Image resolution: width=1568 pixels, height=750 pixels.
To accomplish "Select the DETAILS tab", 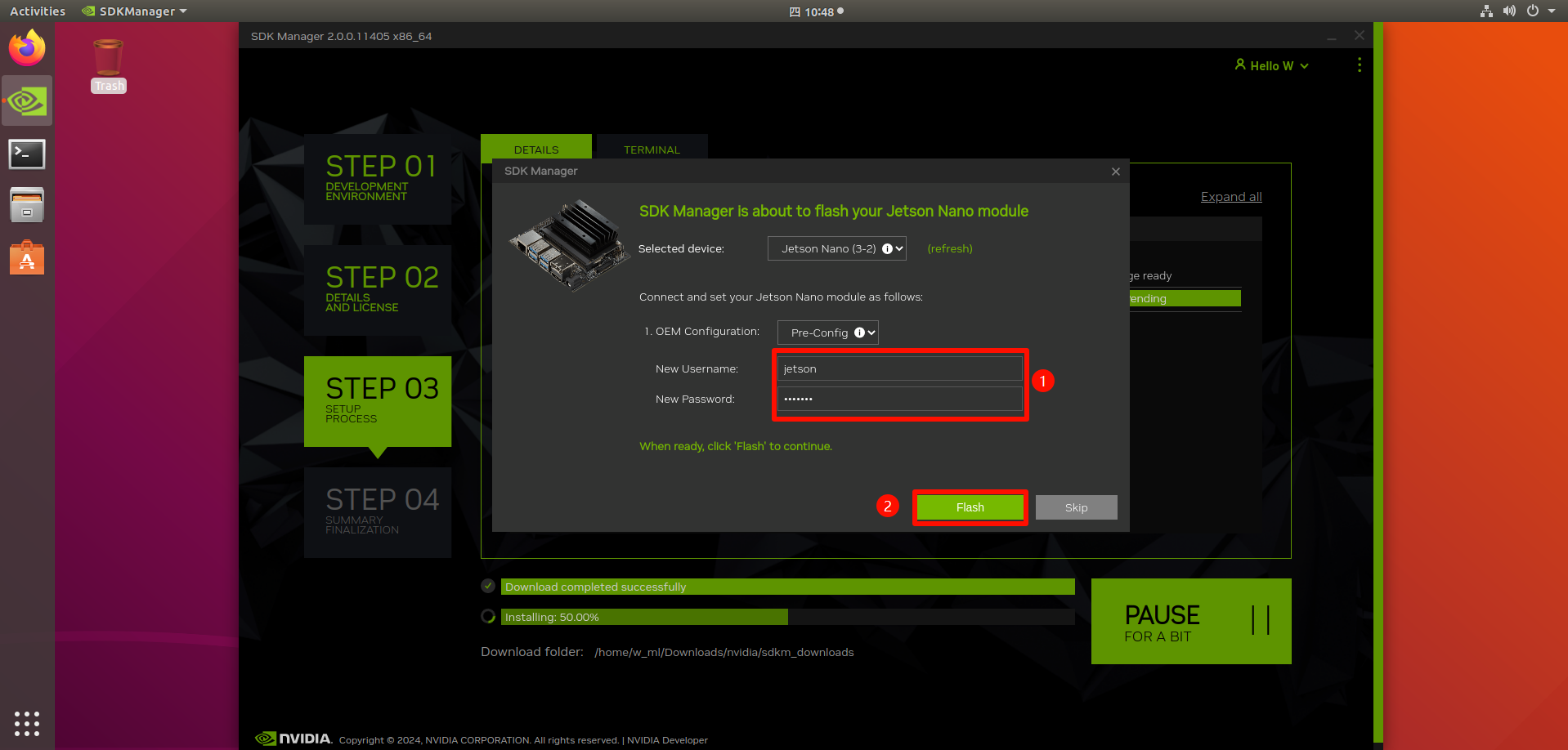I will (536, 149).
